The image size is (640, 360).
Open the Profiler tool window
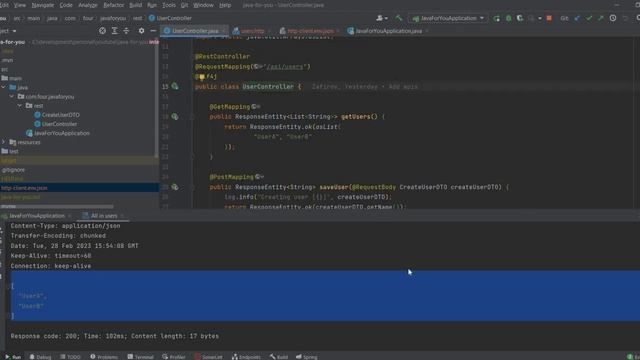point(174,357)
